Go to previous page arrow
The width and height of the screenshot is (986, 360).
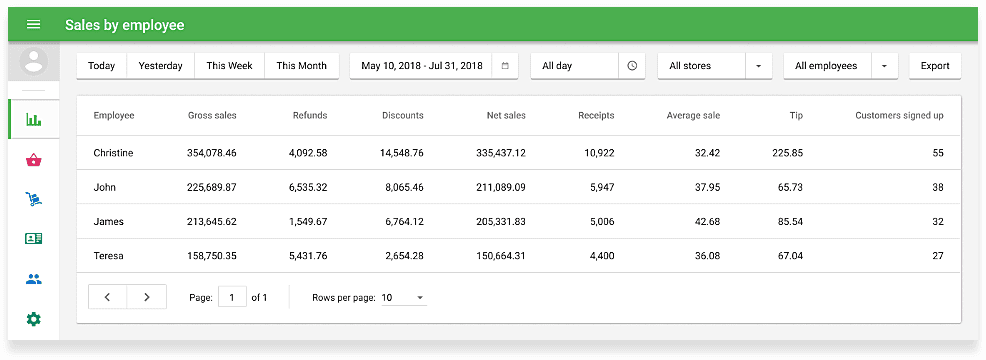click(108, 297)
